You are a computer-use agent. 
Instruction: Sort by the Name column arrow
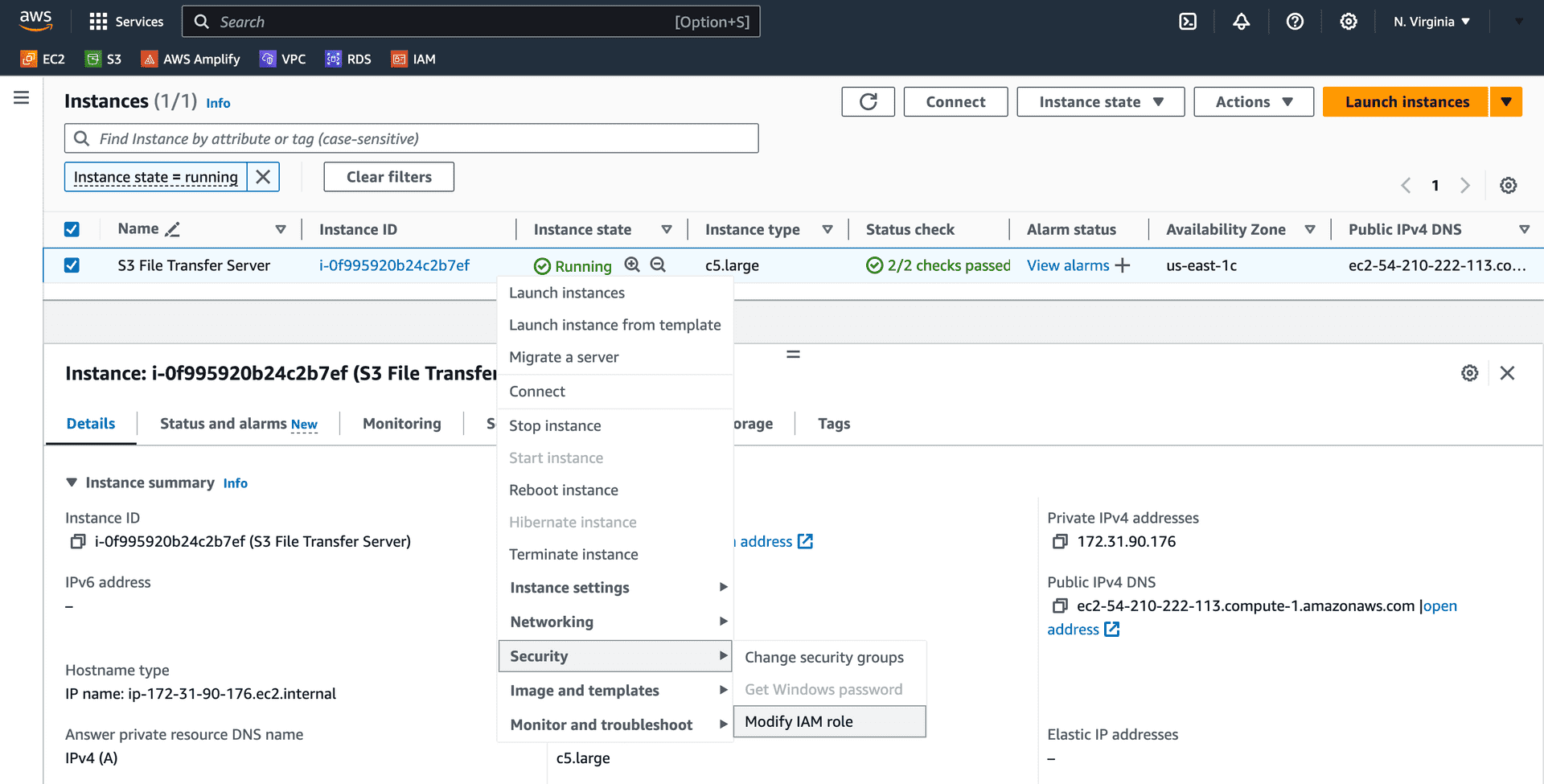(x=281, y=230)
